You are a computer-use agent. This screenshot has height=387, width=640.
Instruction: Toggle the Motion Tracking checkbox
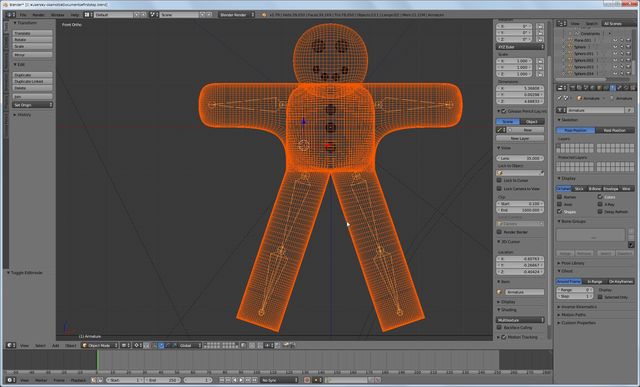504,337
